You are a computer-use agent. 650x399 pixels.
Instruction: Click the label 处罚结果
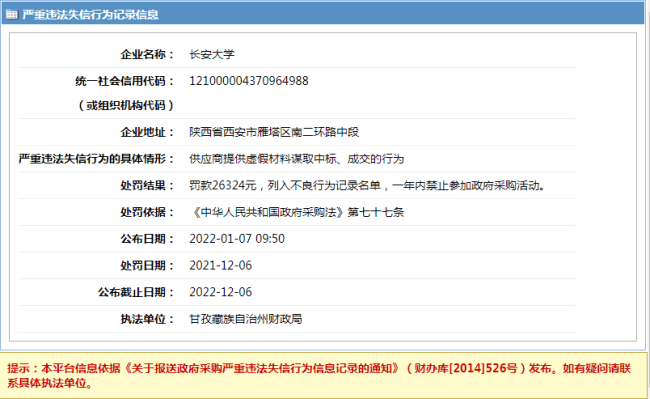(147, 185)
